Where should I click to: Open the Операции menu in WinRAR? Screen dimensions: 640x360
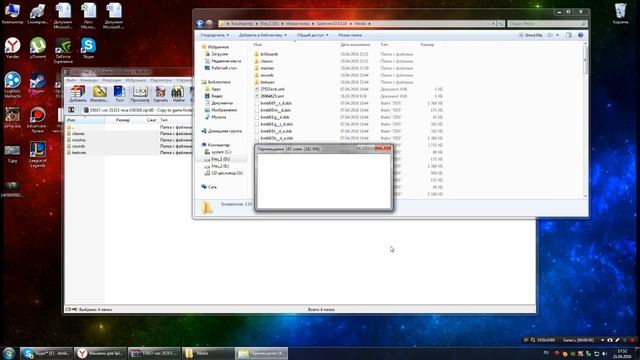coord(111,80)
